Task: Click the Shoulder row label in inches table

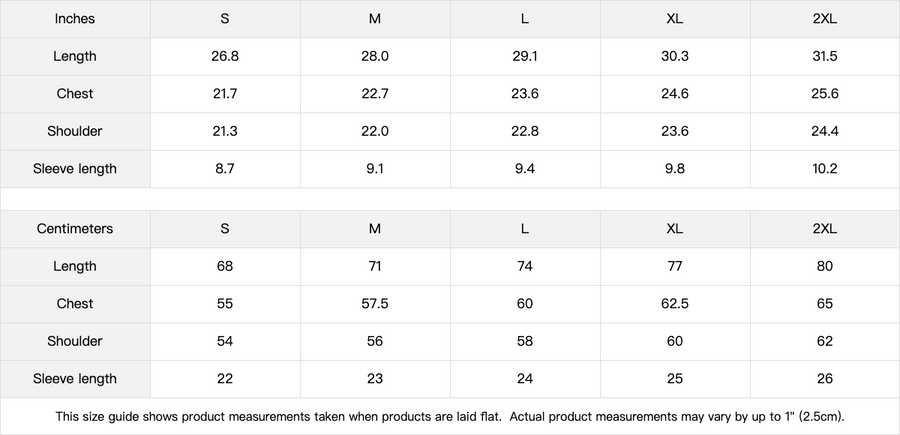Action: coord(75,131)
